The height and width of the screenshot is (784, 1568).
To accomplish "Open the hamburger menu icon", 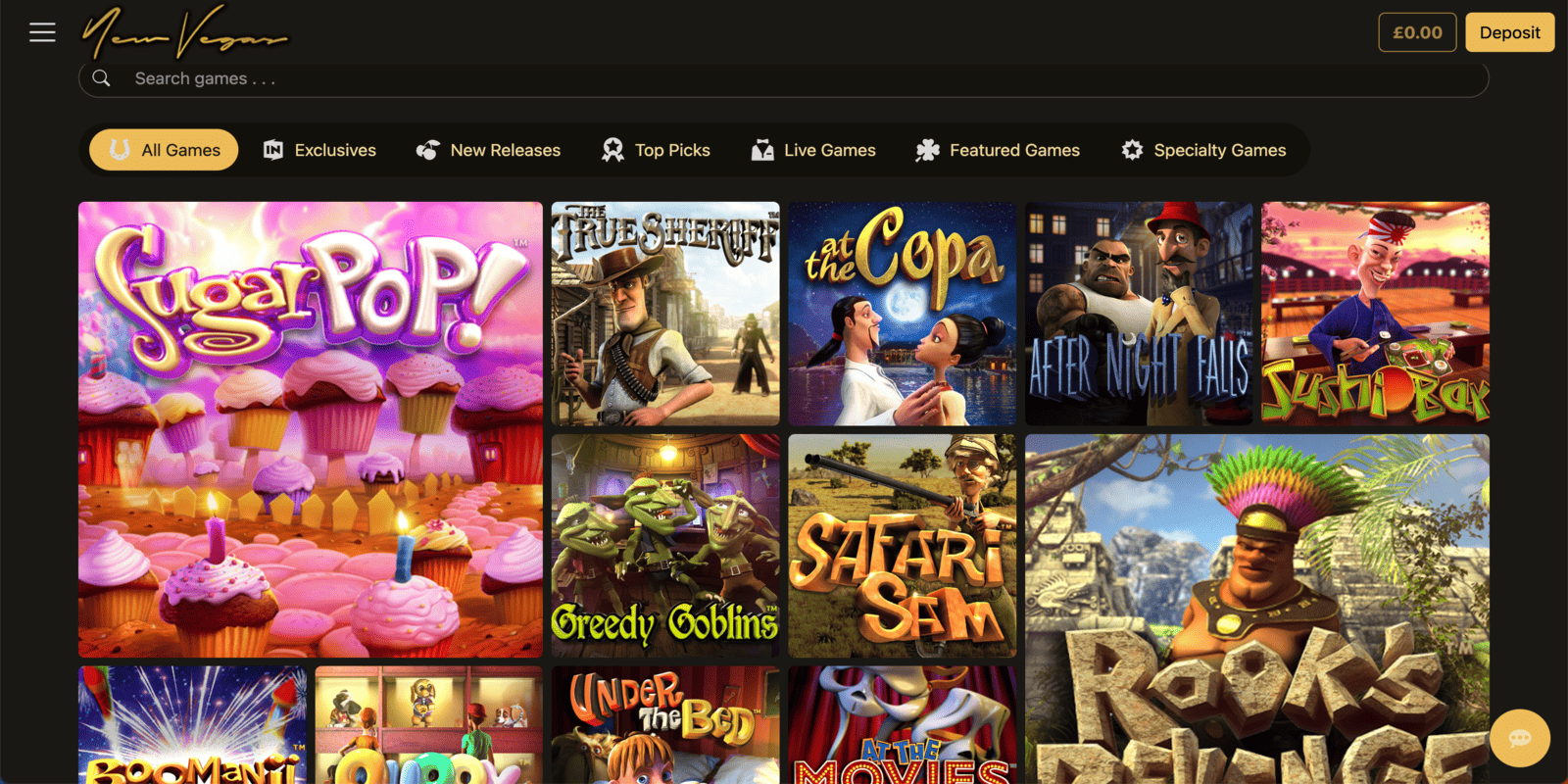I will click(x=42, y=32).
